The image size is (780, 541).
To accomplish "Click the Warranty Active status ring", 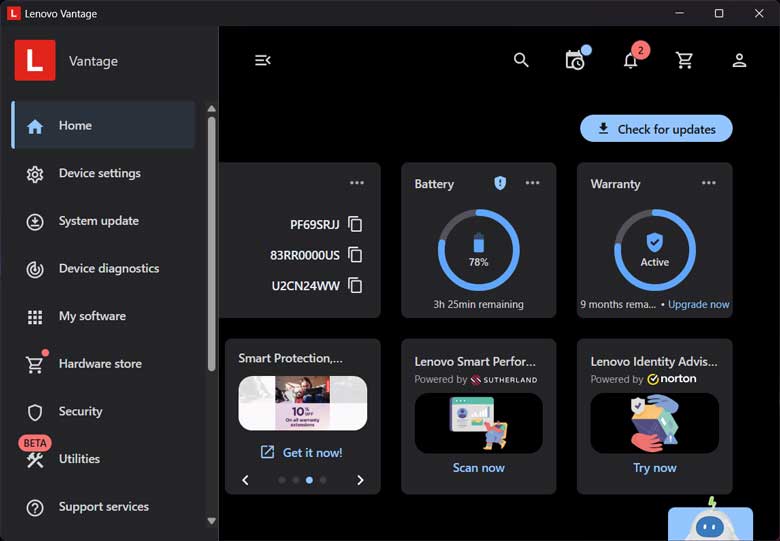I will click(x=655, y=250).
